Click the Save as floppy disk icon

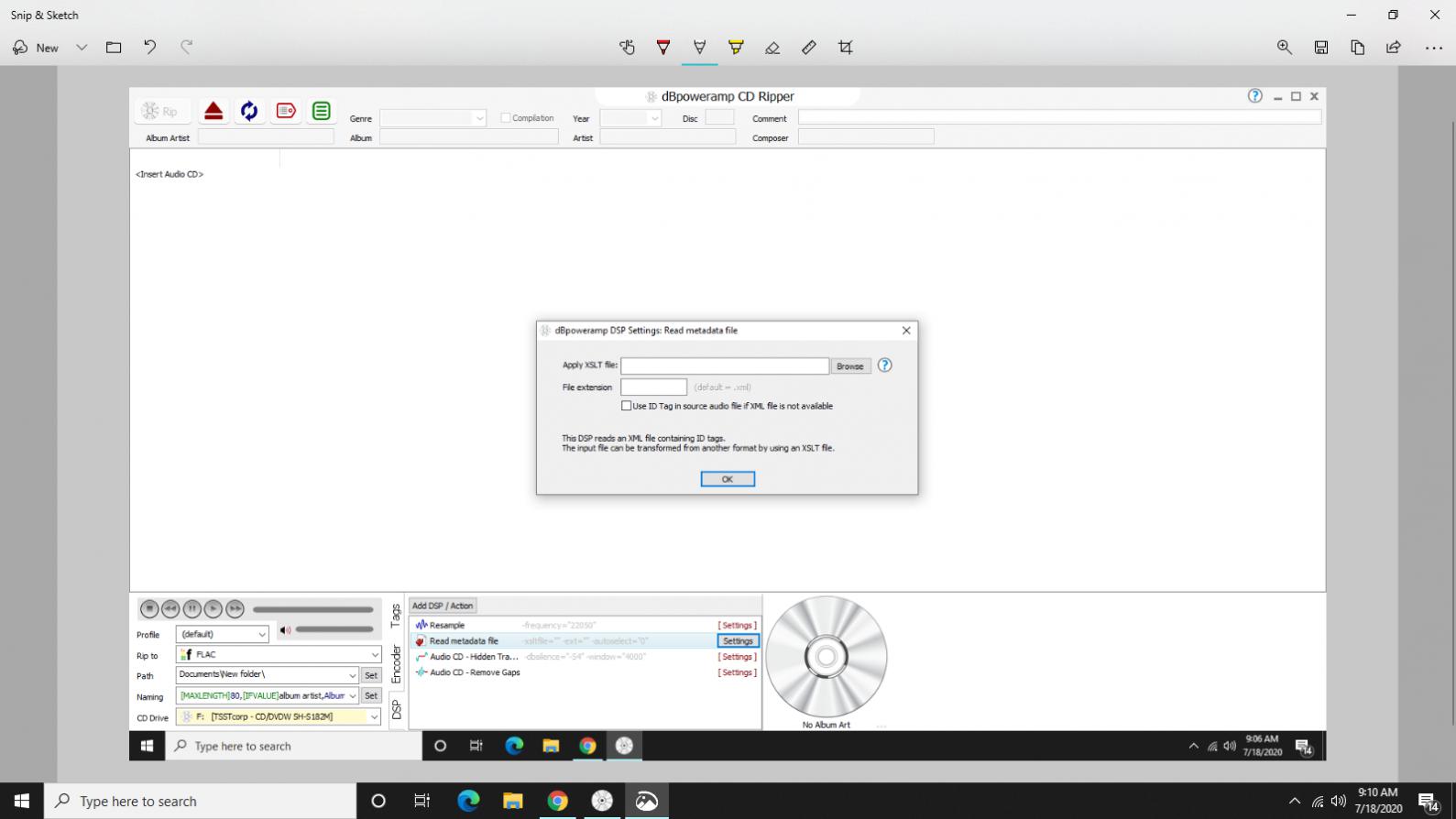1320,48
